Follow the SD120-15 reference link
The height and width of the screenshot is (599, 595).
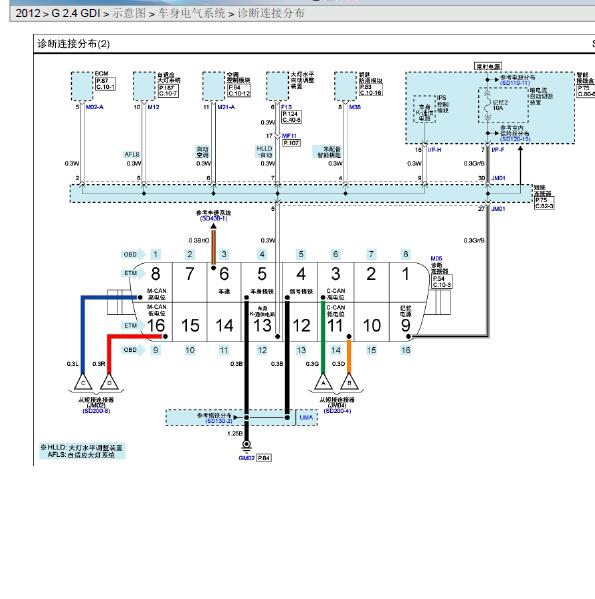point(515,139)
